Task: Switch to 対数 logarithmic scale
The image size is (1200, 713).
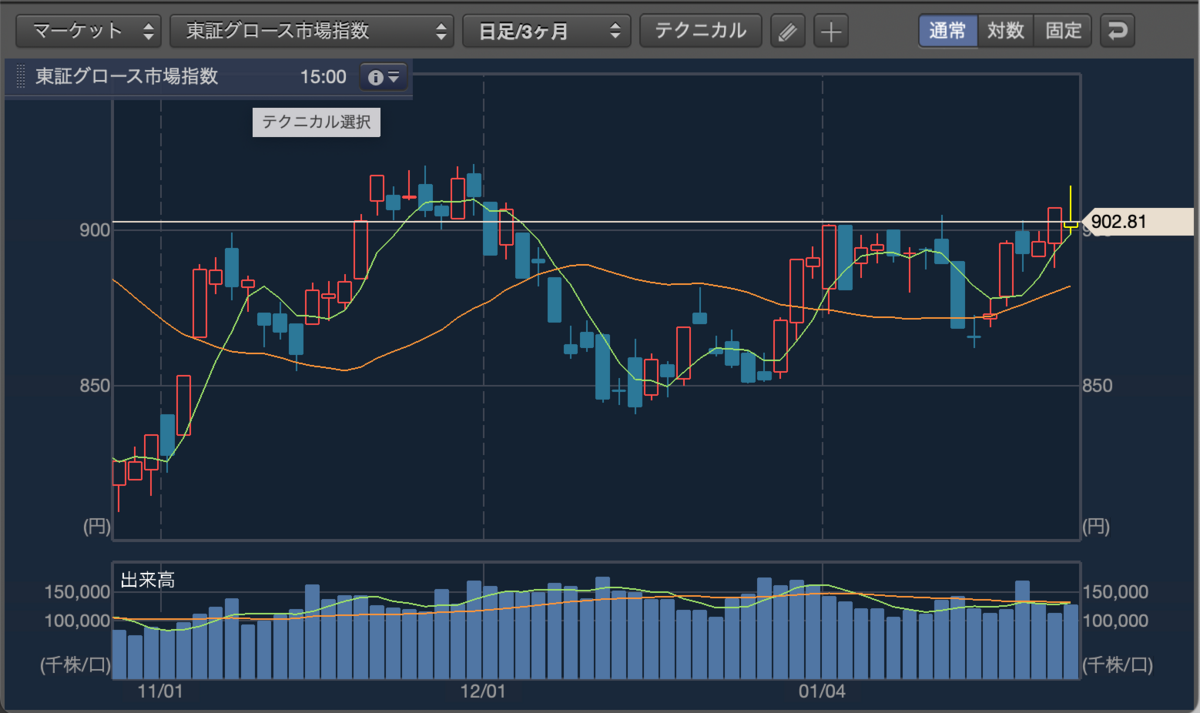Action: point(1005,31)
